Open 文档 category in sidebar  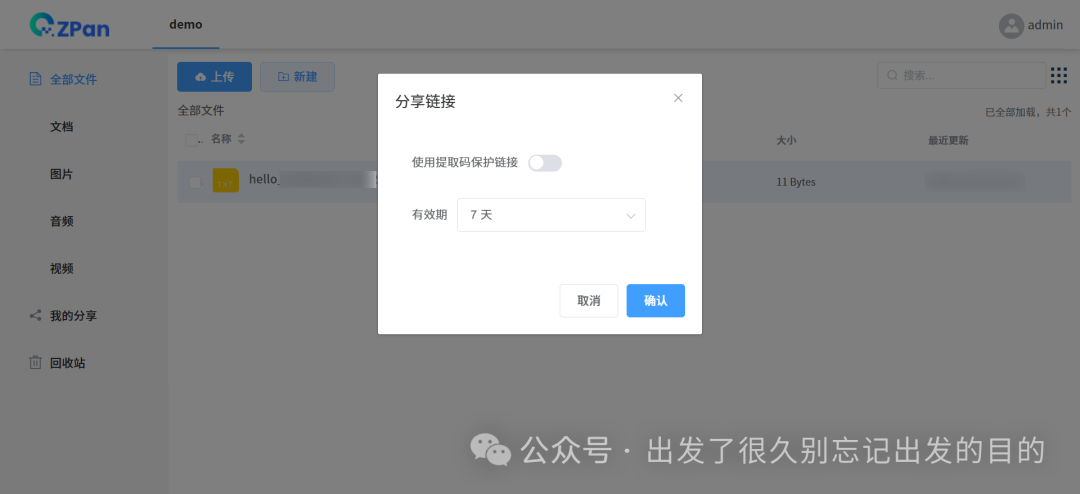click(61, 127)
